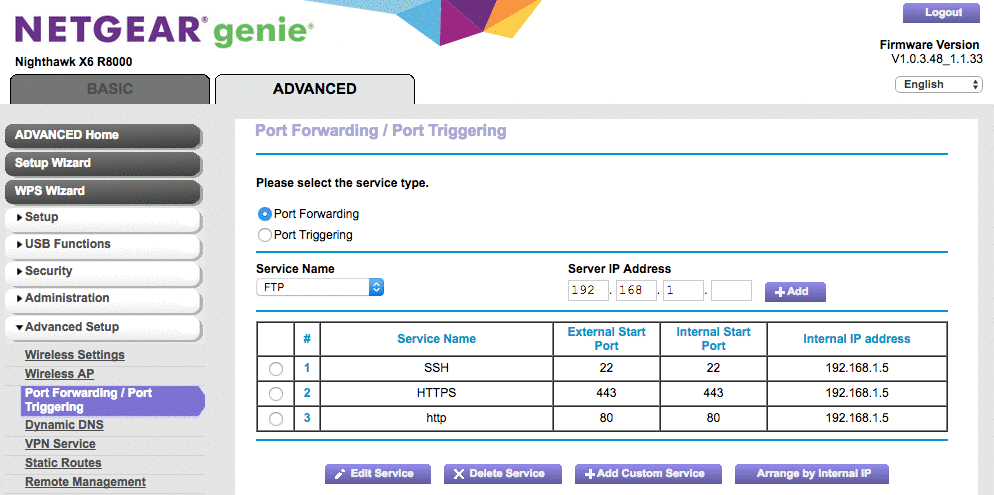Click the Service Name column header
Viewport: 994px width, 495px height.
coord(436,339)
